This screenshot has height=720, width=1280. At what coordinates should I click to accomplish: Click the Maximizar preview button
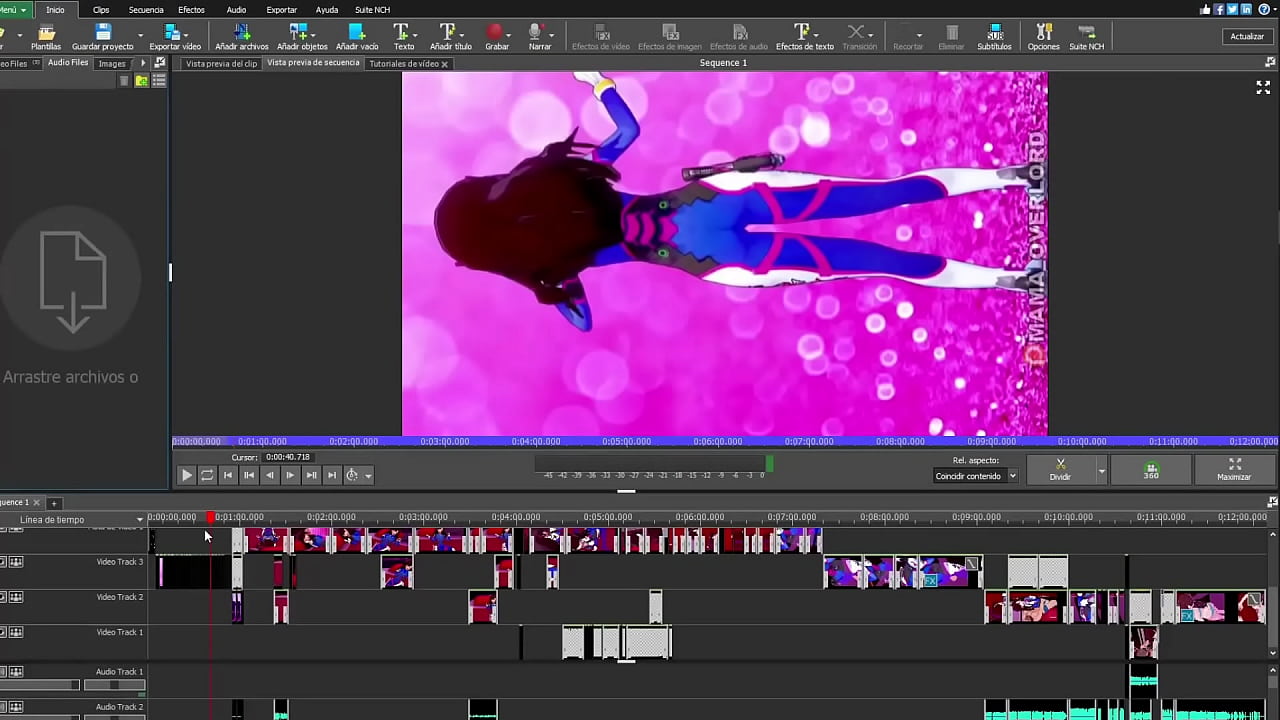point(1234,469)
